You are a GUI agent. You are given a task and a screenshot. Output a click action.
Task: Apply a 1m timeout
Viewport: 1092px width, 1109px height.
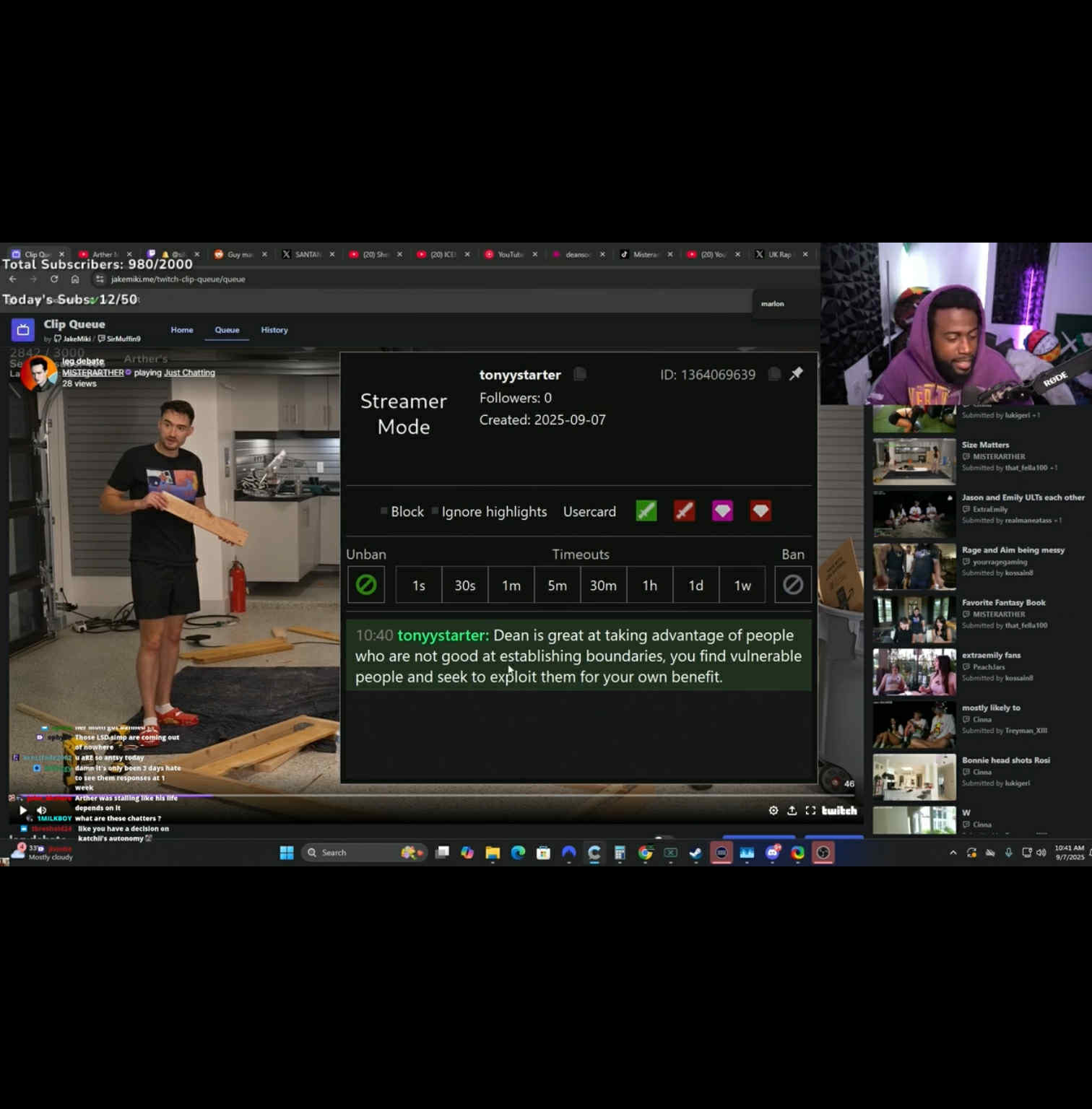[511, 585]
